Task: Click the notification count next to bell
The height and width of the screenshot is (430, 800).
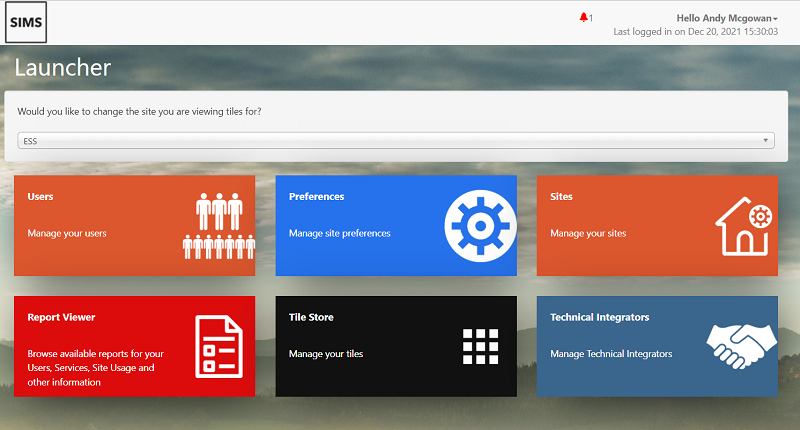Action: (591, 18)
